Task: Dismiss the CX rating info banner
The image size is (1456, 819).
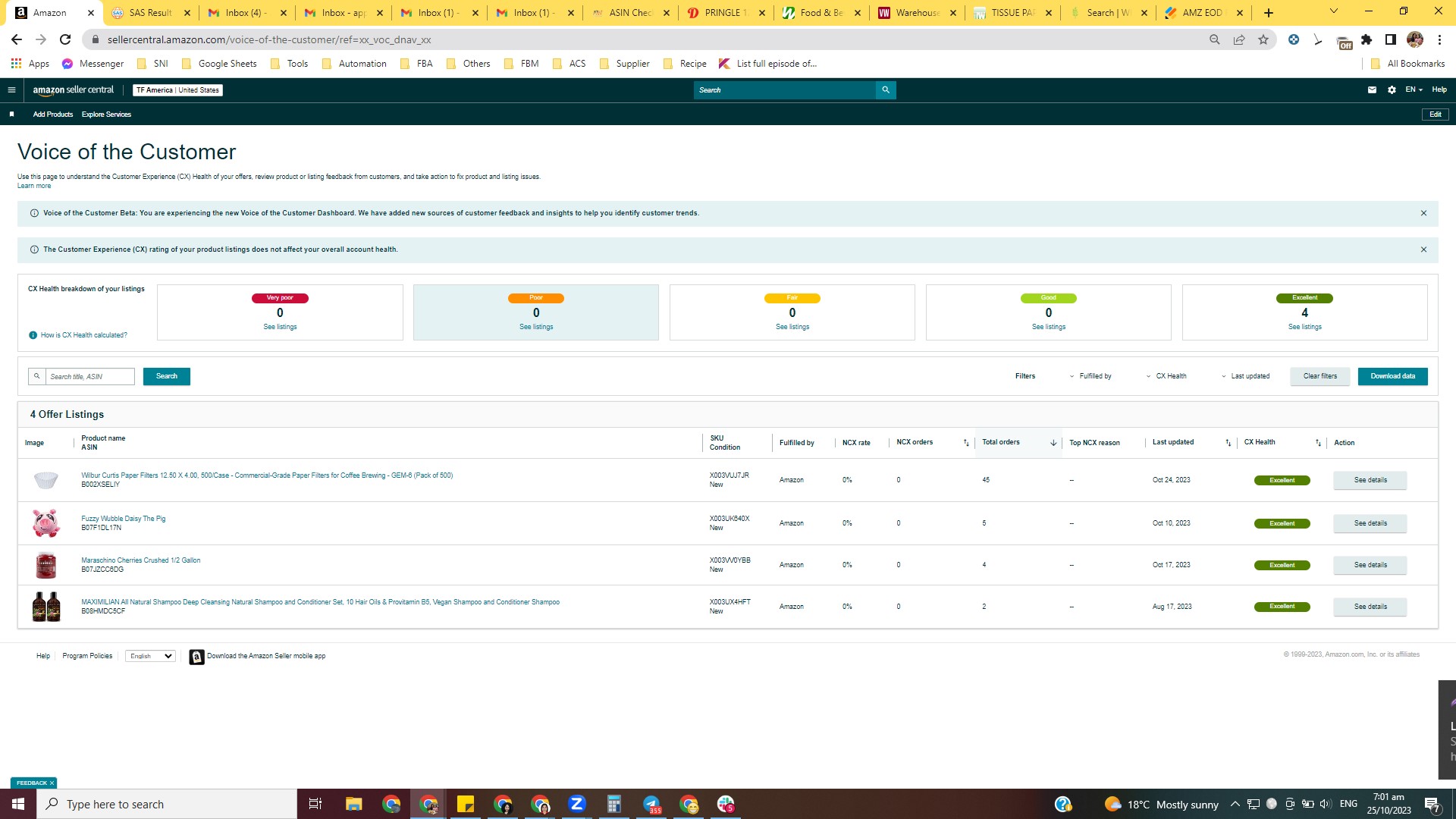Action: tap(1423, 249)
